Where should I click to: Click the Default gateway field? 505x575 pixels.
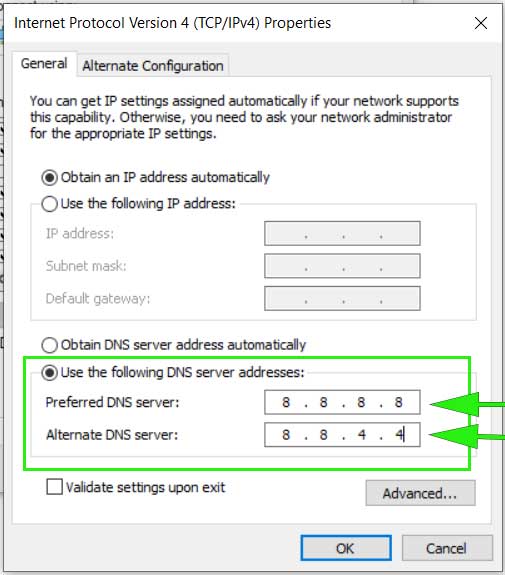(x=342, y=298)
